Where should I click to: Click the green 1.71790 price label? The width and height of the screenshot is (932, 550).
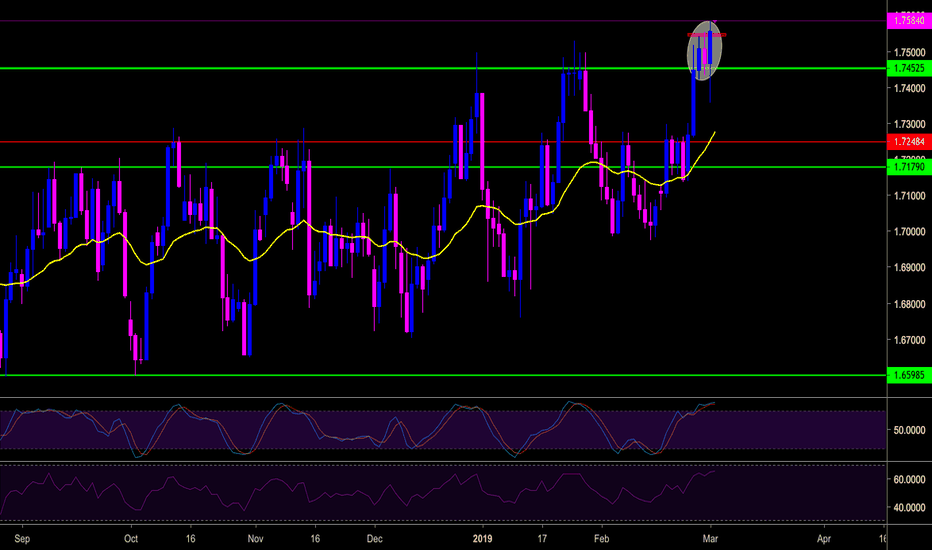click(909, 167)
